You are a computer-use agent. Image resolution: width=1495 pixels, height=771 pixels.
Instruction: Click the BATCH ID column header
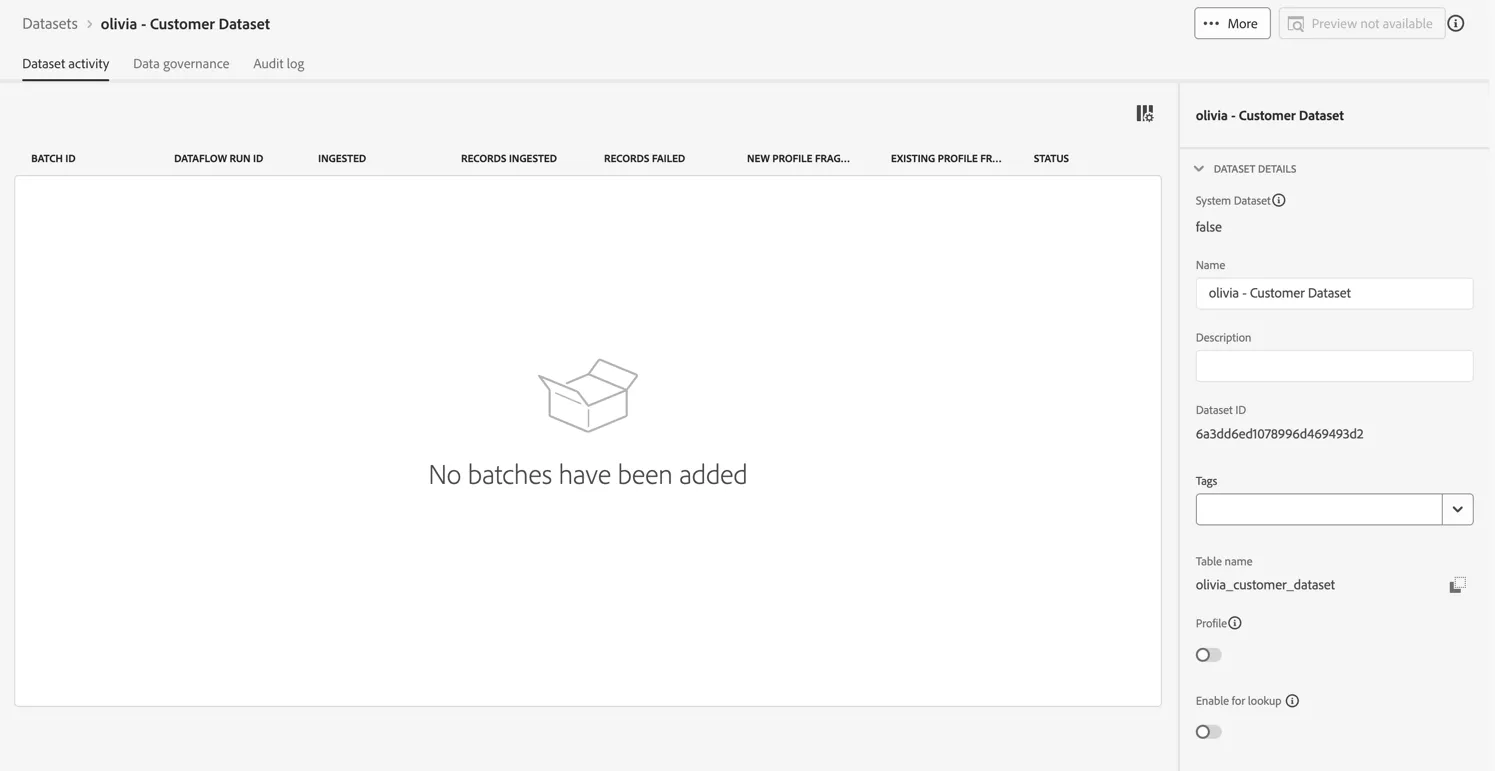(x=53, y=158)
